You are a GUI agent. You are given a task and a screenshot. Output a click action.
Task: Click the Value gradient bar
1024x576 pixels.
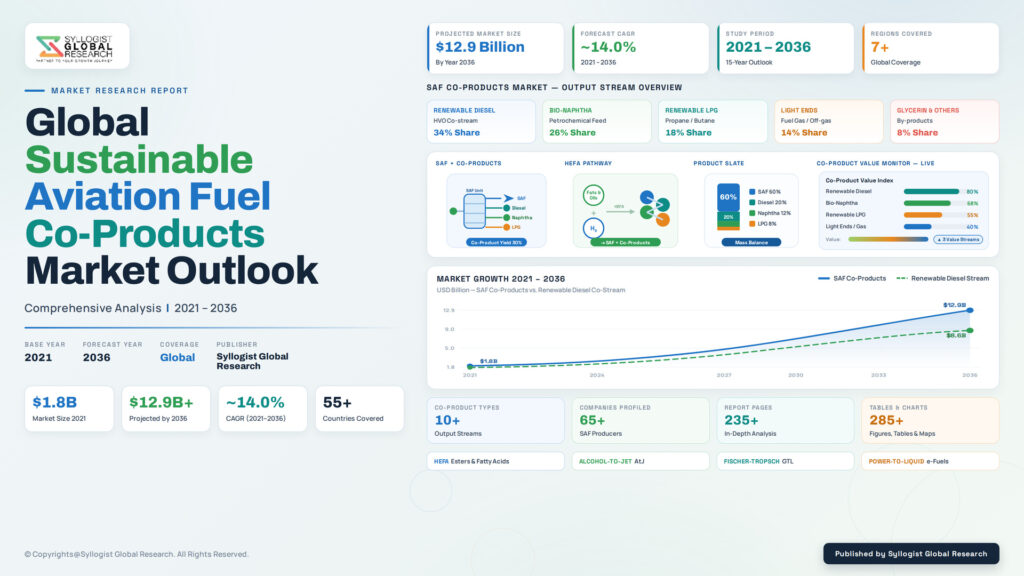pyautogui.click(x=888, y=239)
